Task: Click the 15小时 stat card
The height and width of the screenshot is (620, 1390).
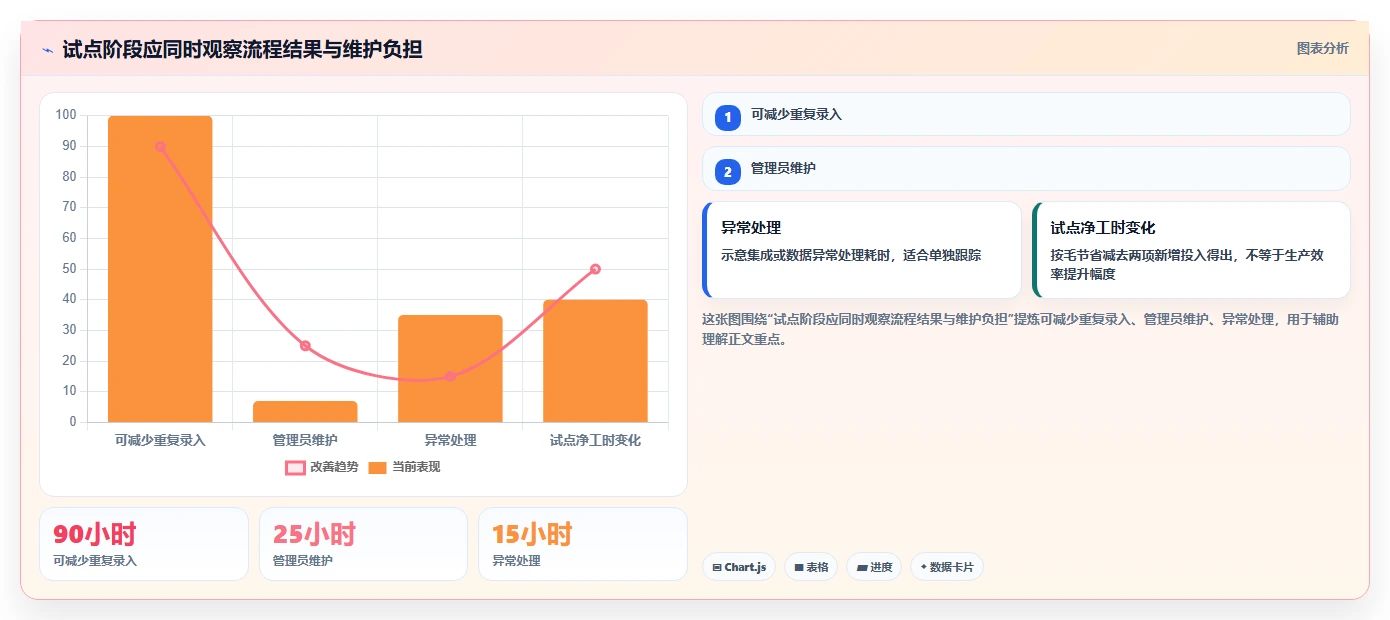Action: pyautogui.click(x=583, y=544)
